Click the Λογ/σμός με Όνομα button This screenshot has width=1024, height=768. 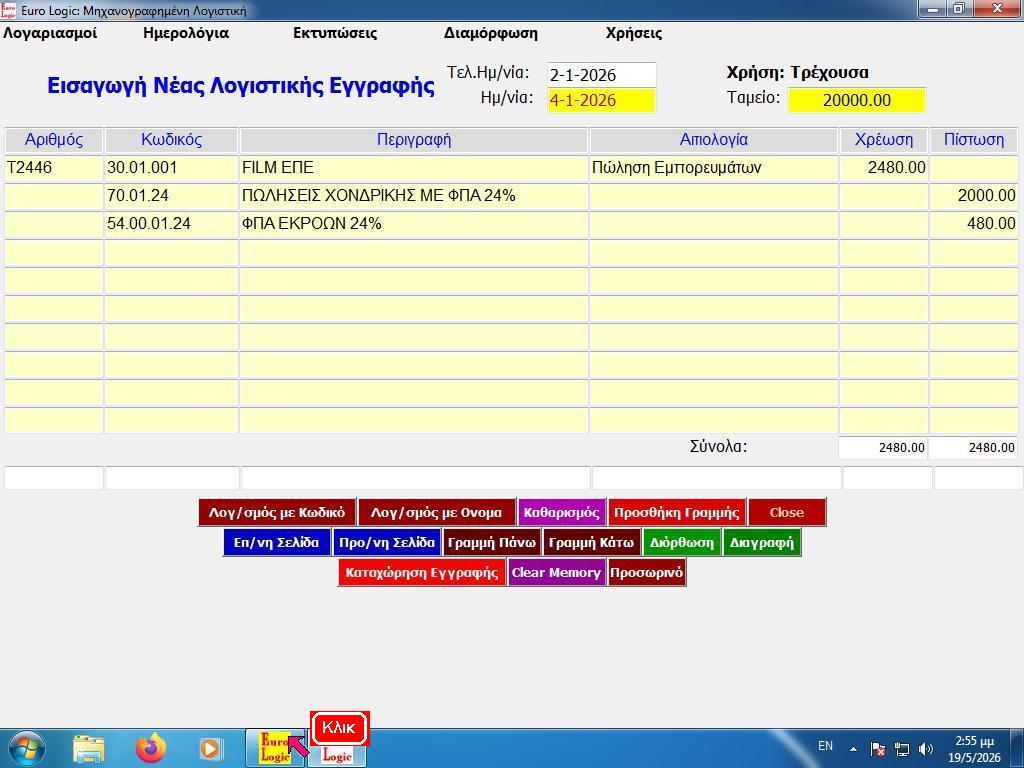click(x=436, y=513)
